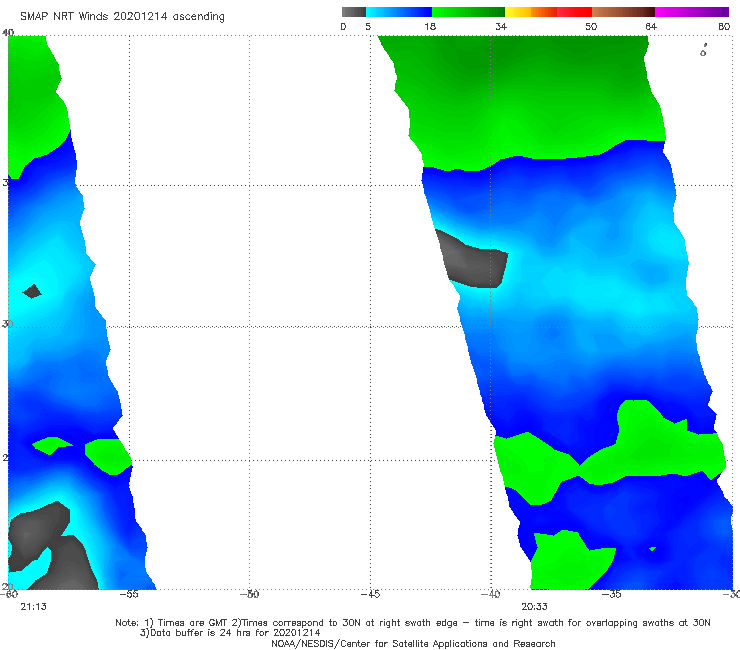The image size is (740, 650).
Task: Click longitude axis label -55
Action: coord(129,594)
